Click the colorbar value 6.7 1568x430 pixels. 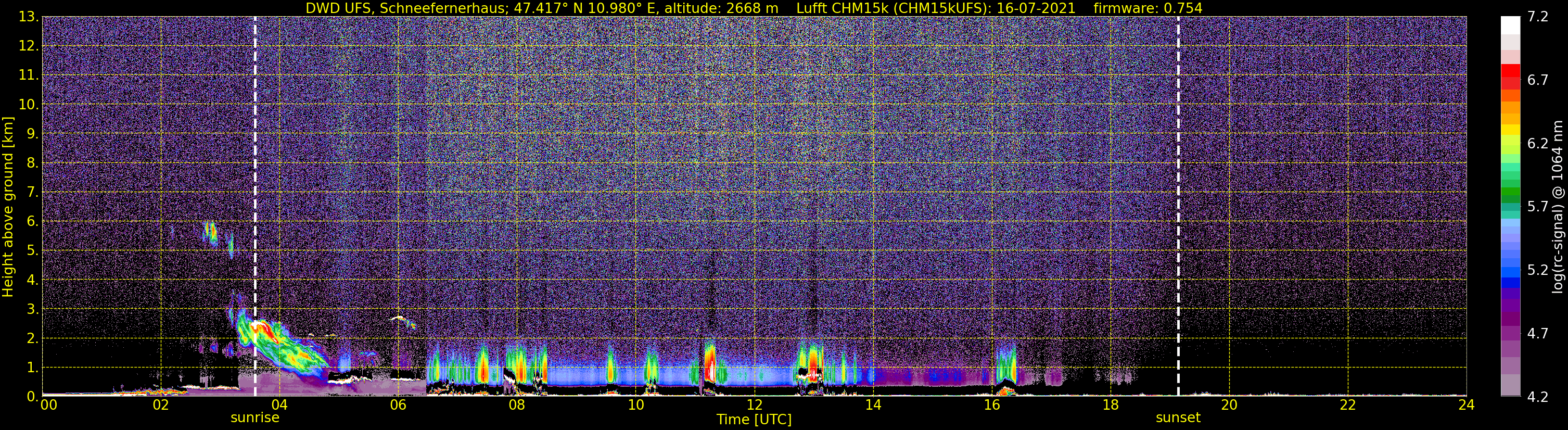[x=1538, y=80]
